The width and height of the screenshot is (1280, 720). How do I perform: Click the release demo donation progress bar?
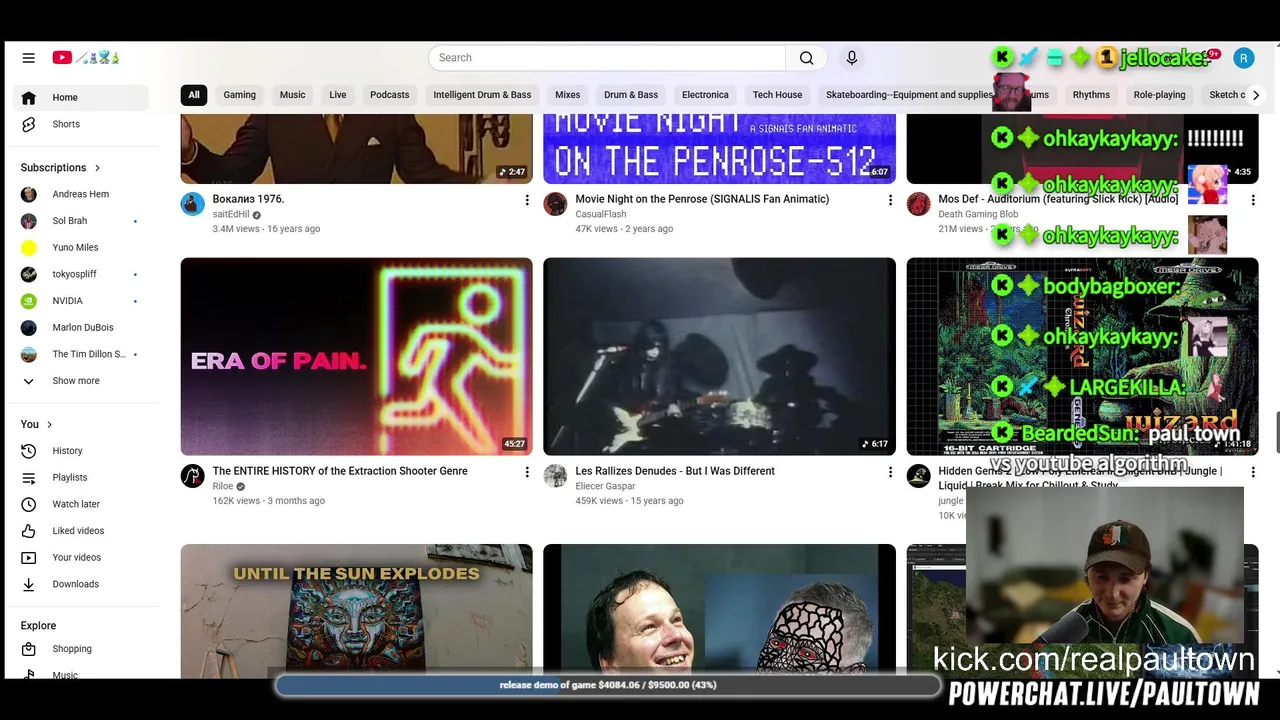coord(608,685)
